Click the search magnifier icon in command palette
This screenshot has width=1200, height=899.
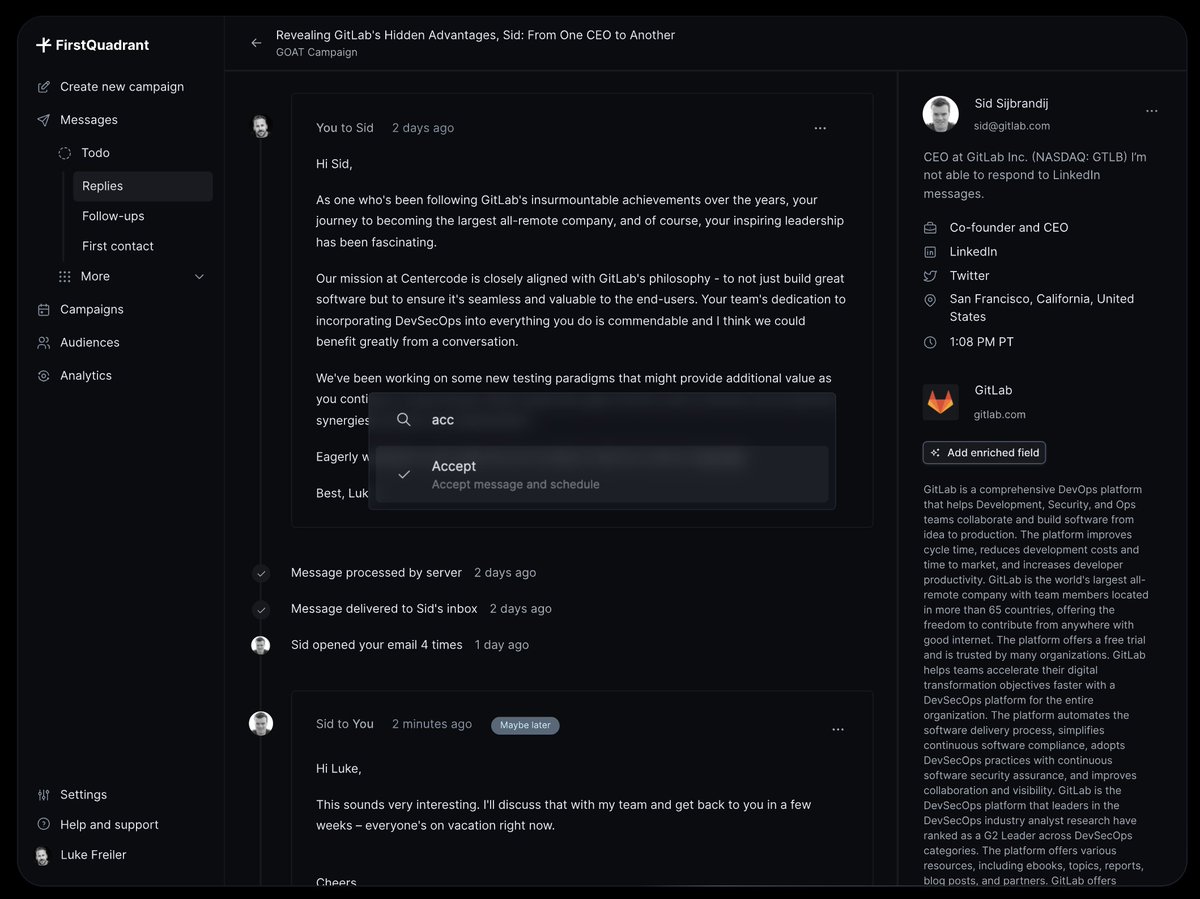coord(404,420)
